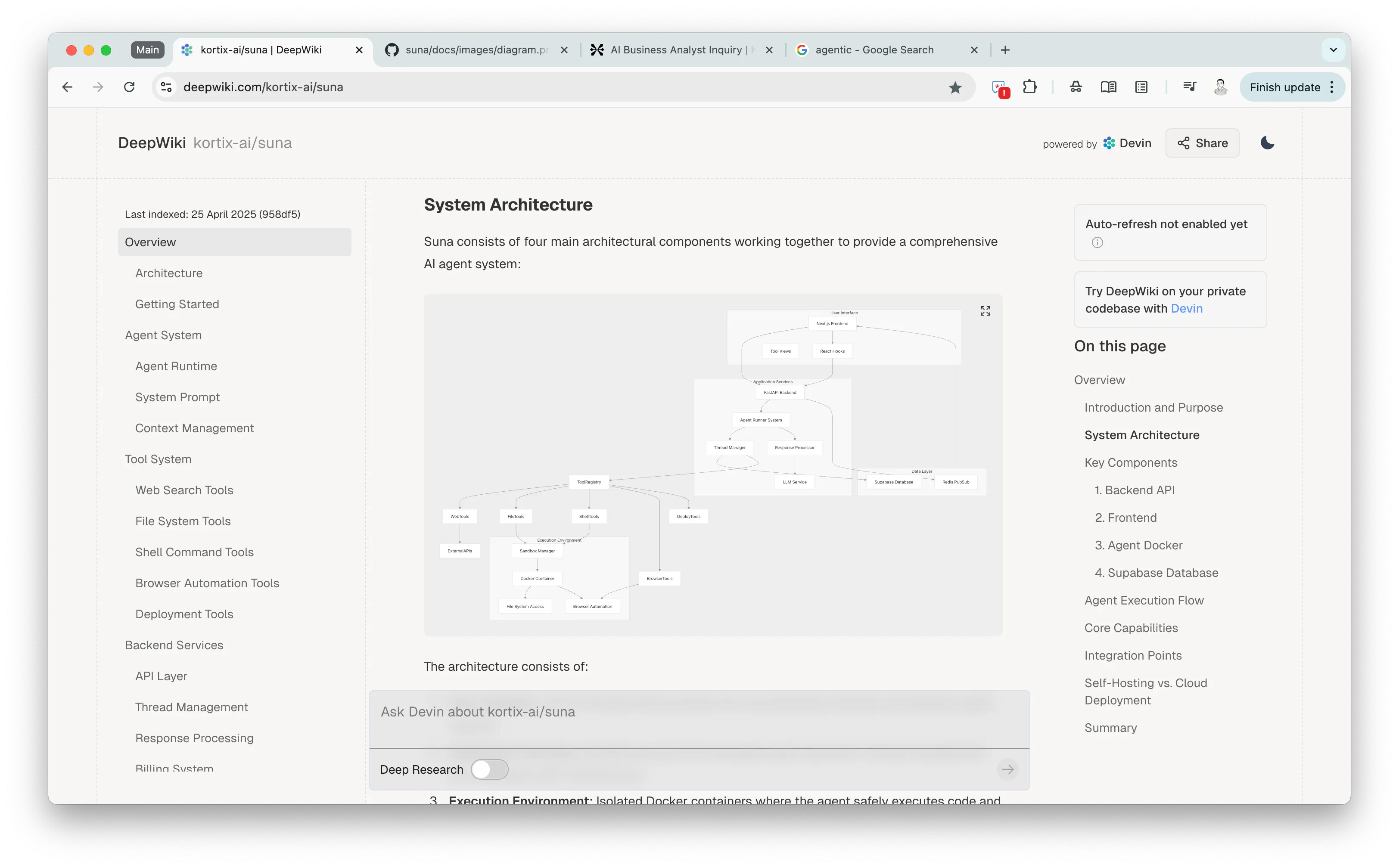Click the Share button

(1202, 143)
